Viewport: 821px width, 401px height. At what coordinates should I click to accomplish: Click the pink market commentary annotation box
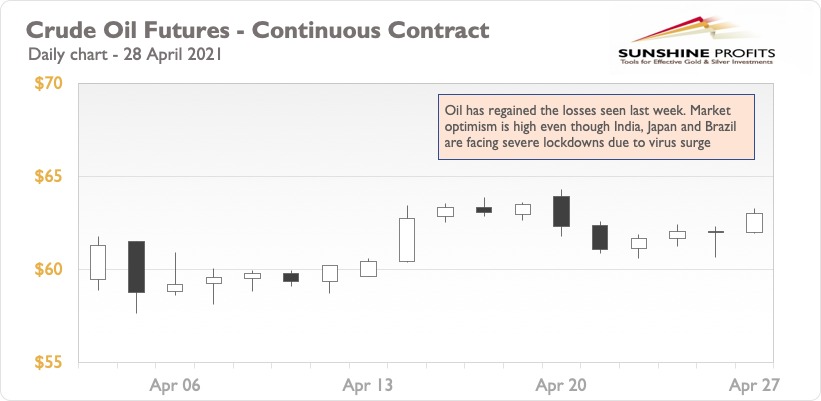pyautogui.click(x=596, y=127)
